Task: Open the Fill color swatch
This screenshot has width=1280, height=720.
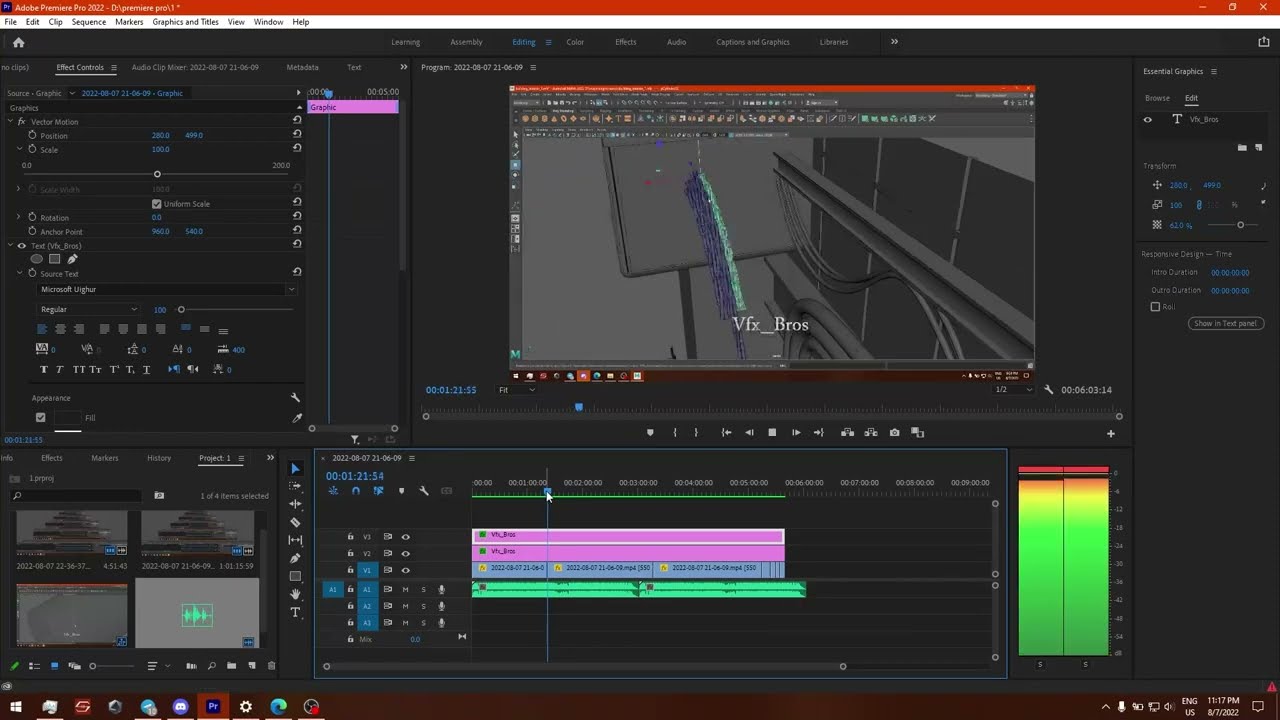Action: pos(67,418)
